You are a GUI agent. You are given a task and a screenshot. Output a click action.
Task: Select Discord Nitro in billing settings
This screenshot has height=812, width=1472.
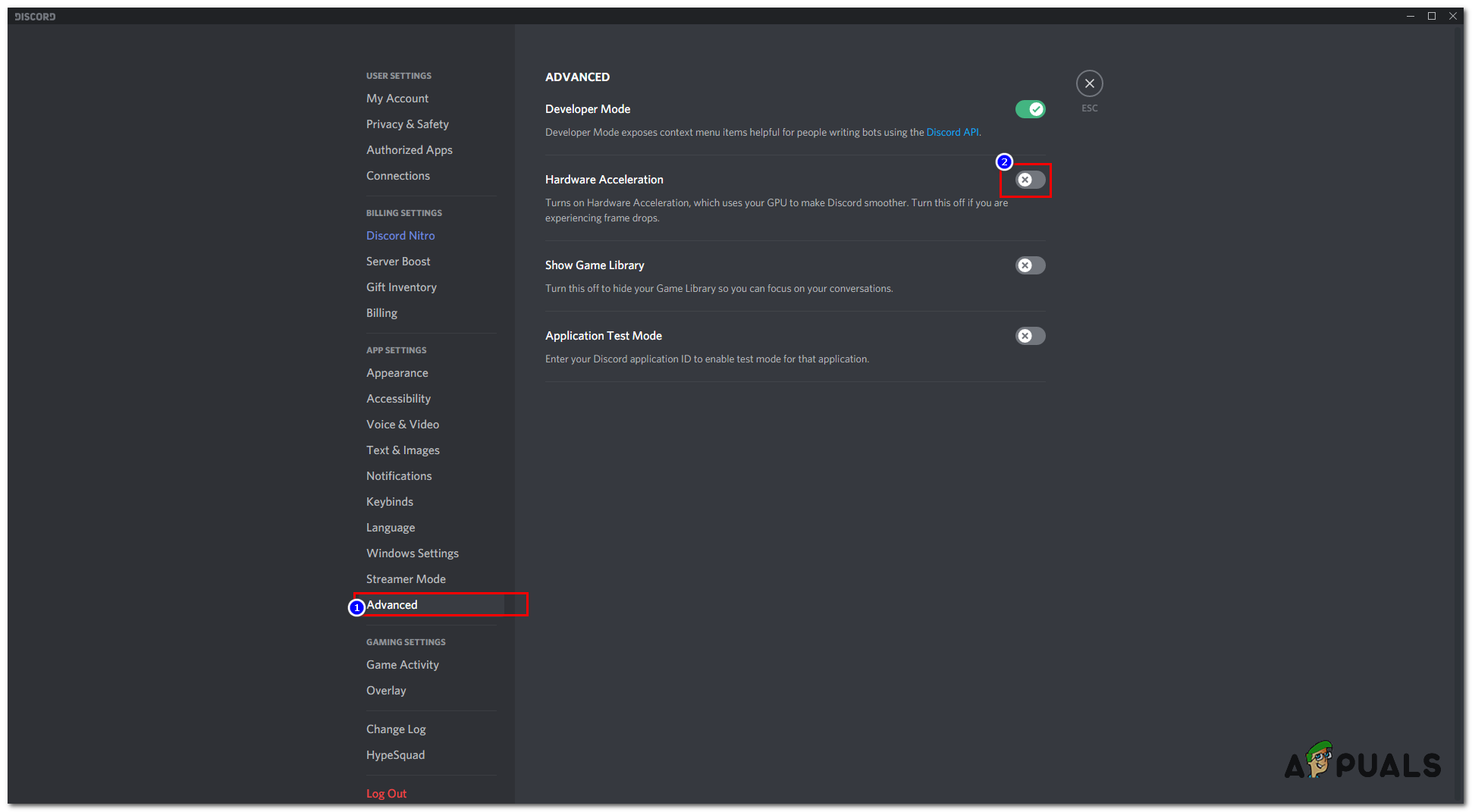click(400, 236)
